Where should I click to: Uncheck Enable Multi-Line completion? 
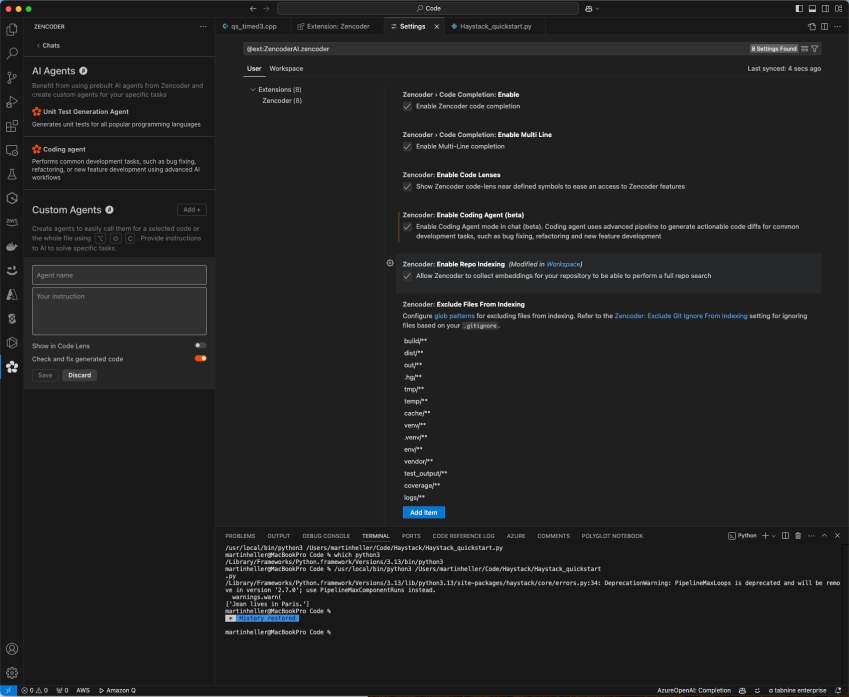(407, 145)
